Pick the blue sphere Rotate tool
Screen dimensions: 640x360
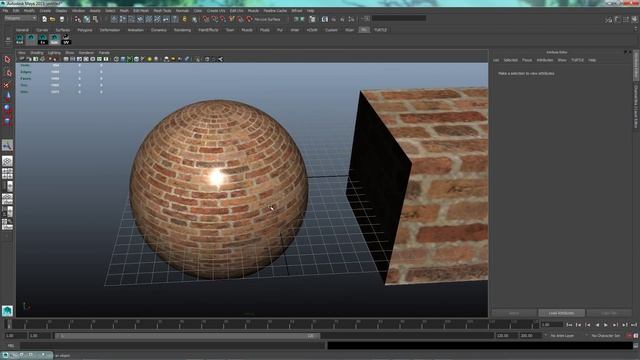pyautogui.click(x=7, y=108)
